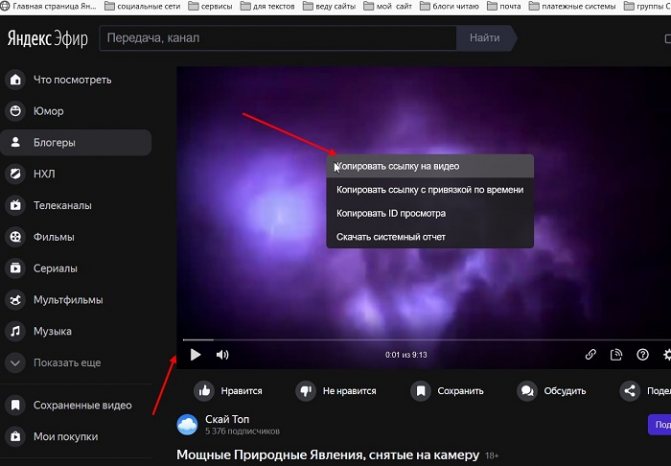671x466 pixels.
Task: Click the copy link chain icon in player
Action: [x=591, y=354]
